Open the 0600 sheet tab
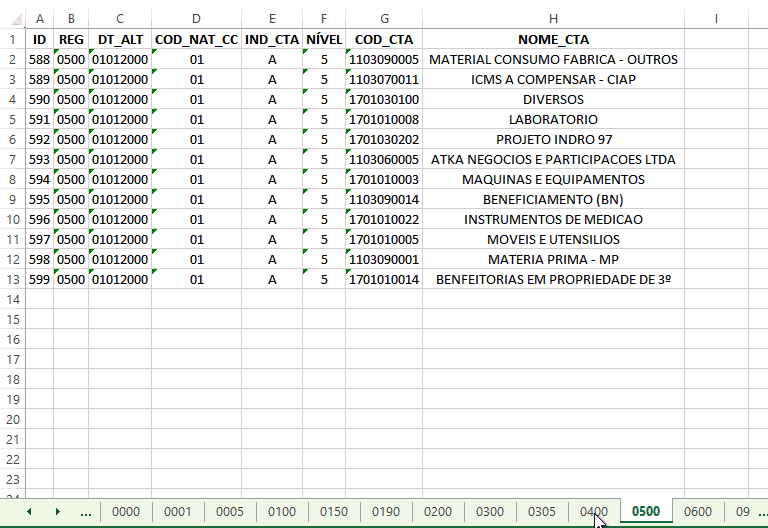This screenshot has width=768, height=528. point(698,512)
